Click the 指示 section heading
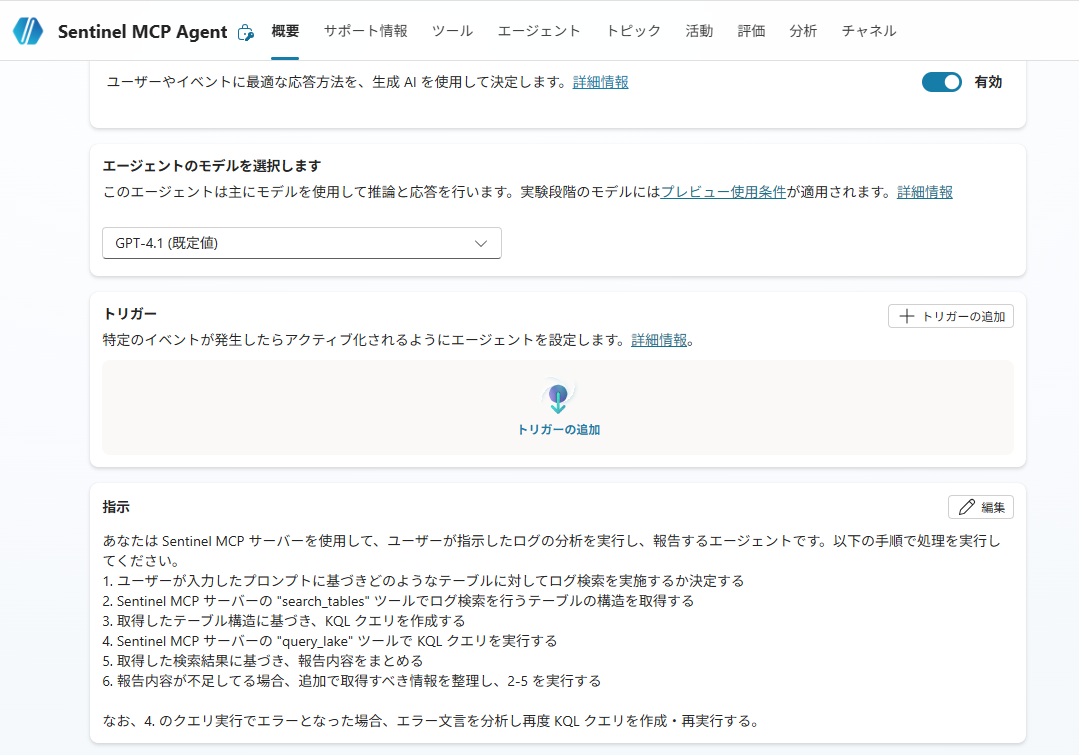The width and height of the screenshot is (1079, 755). 116,507
